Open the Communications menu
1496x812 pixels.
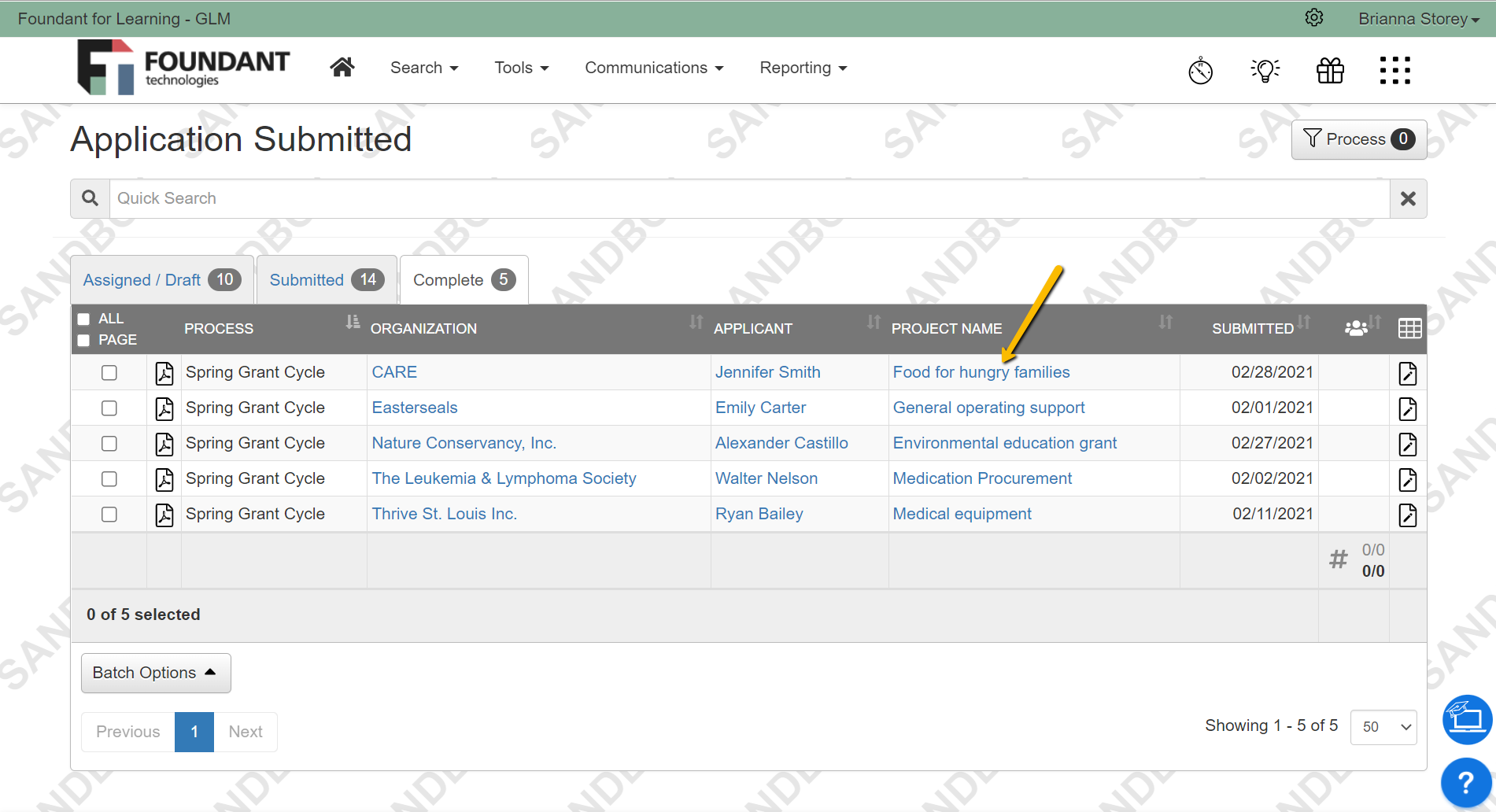654,68
